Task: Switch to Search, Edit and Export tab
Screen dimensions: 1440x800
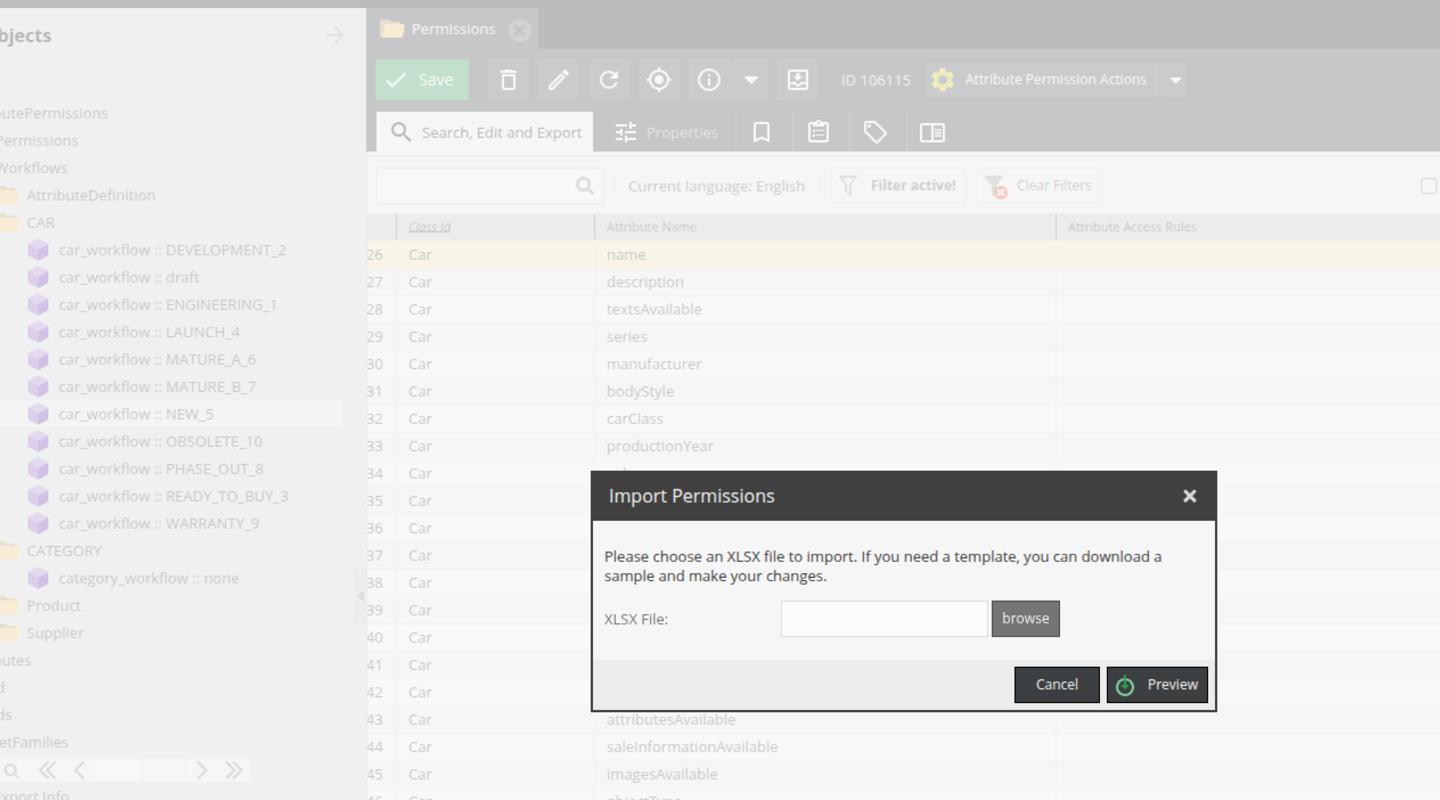Action: 485,132
